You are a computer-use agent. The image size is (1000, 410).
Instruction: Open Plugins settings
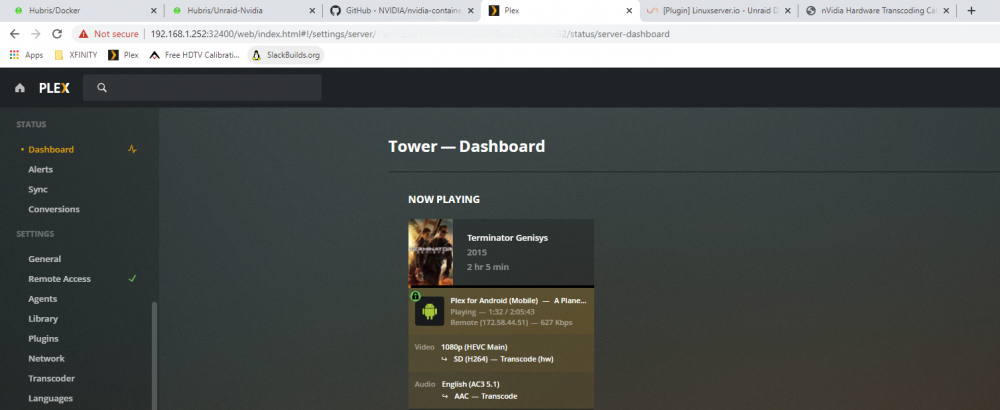coord(43,339)
